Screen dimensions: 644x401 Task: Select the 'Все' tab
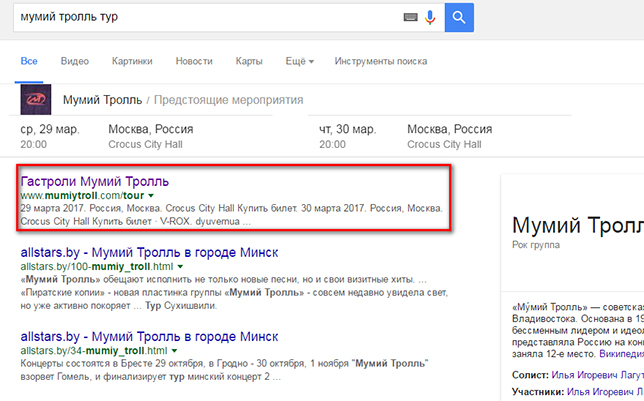point(29,61)
